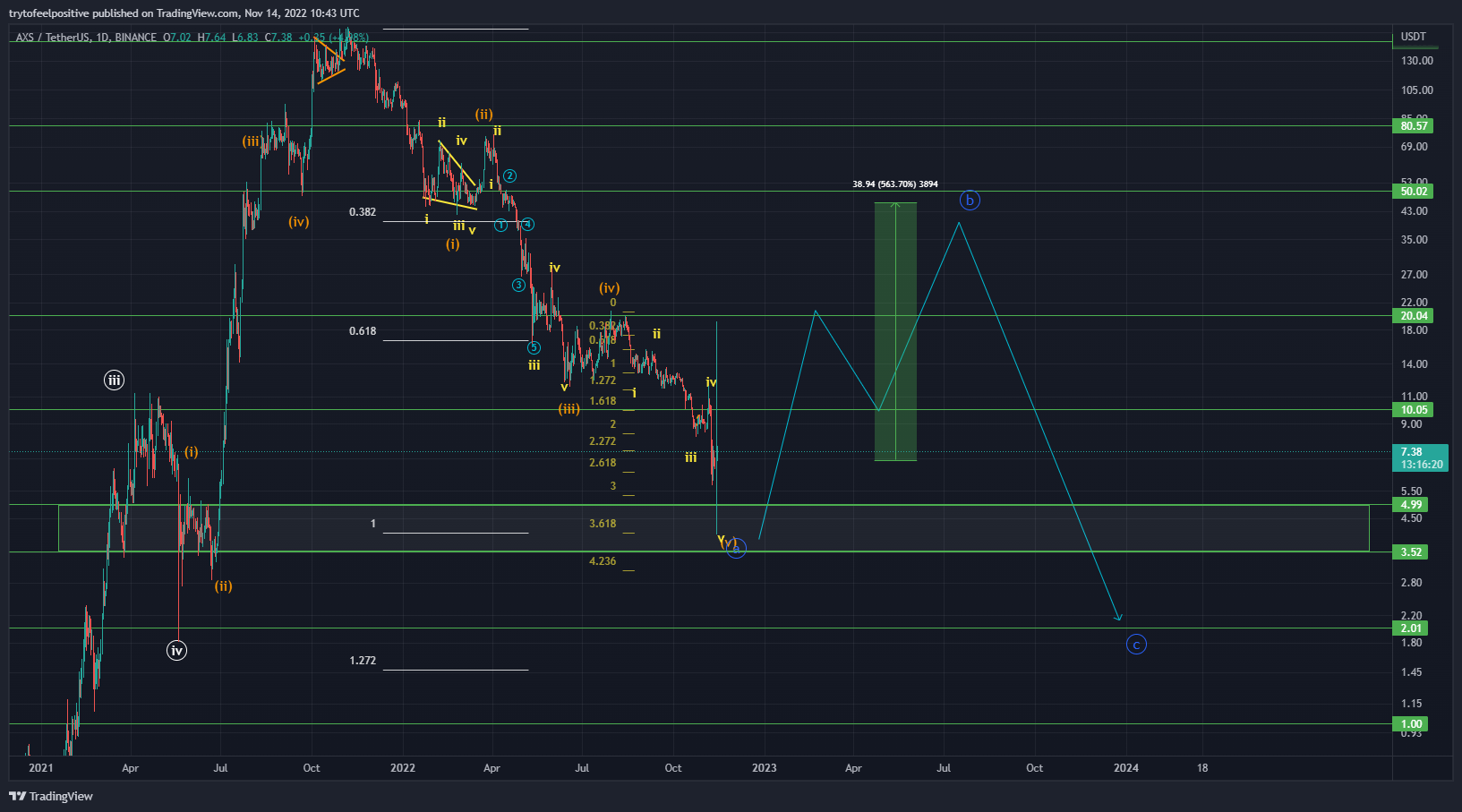Select the teal circled 5 wave label

click(x=534, y=347)
